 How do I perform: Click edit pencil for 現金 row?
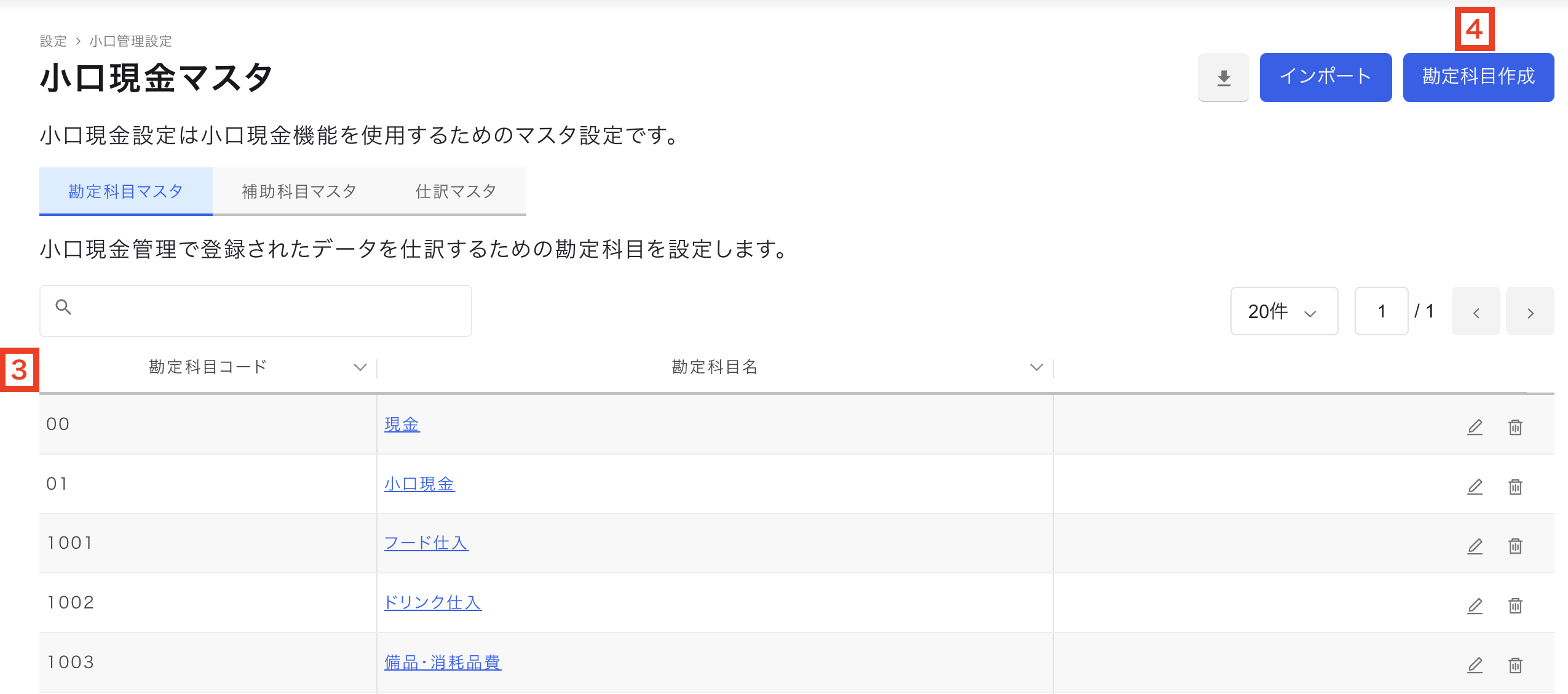pyautogui.click(x=1475, y=427)
